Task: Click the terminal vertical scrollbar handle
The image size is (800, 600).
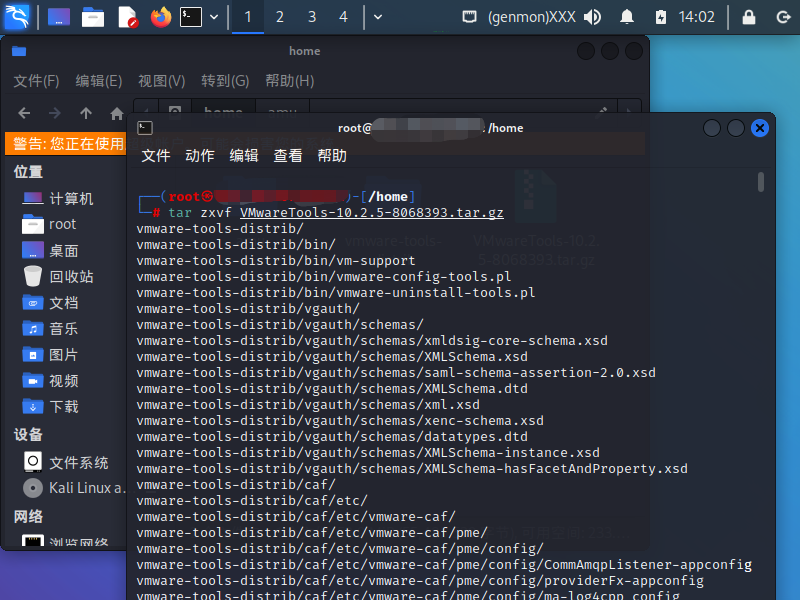Action: [761, 182]
